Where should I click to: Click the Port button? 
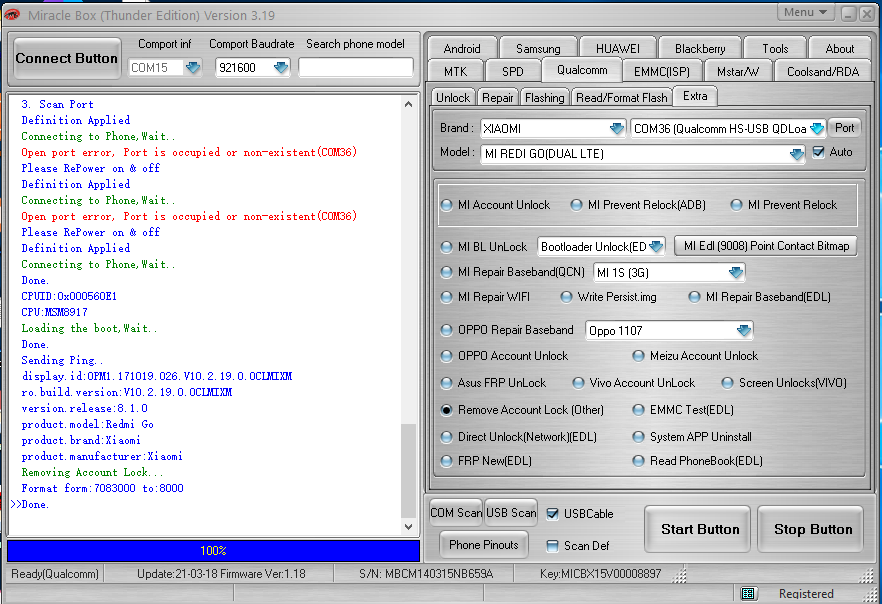click(844, 128)
